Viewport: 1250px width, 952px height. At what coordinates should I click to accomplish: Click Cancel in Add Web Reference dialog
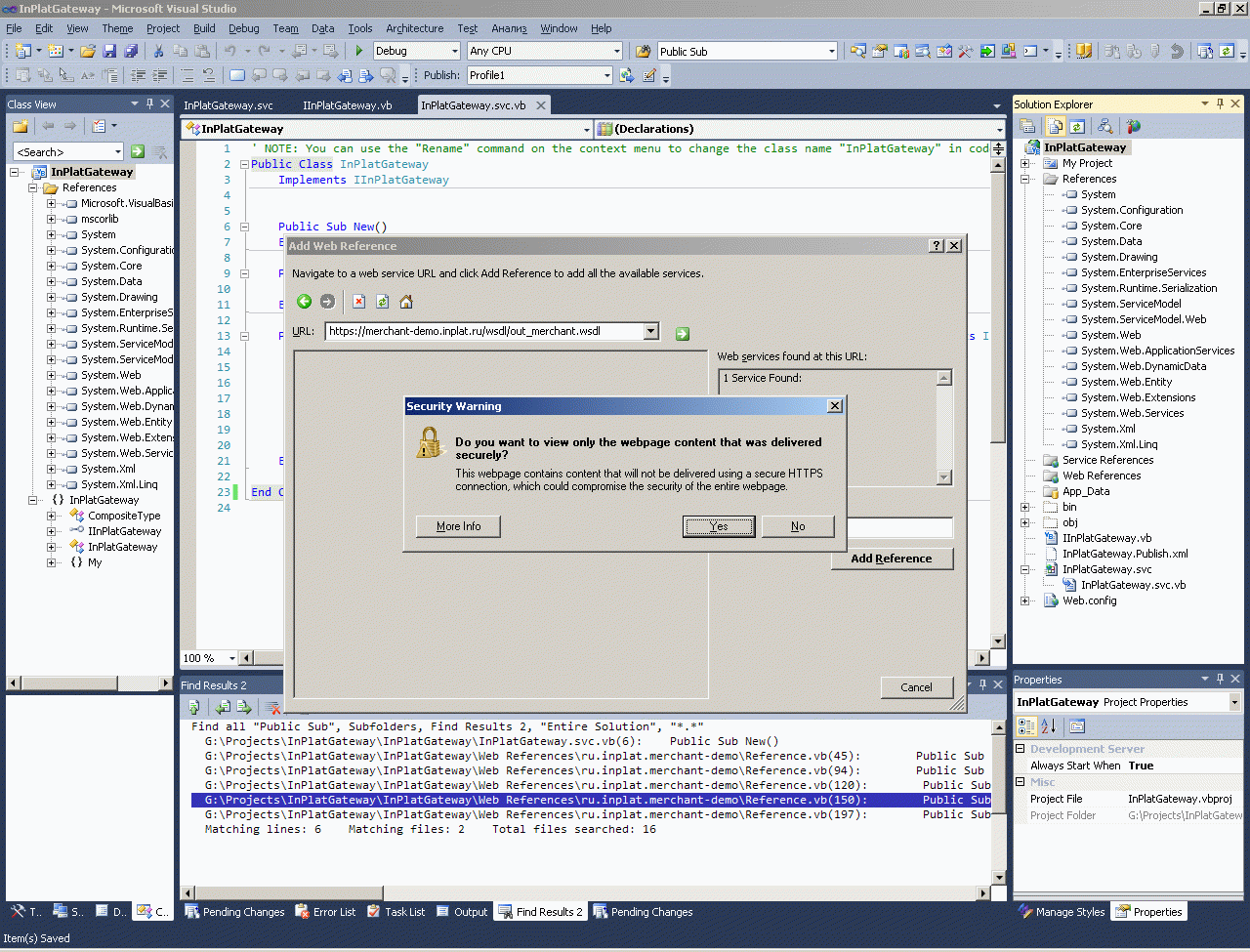click(x=916, y=687)
